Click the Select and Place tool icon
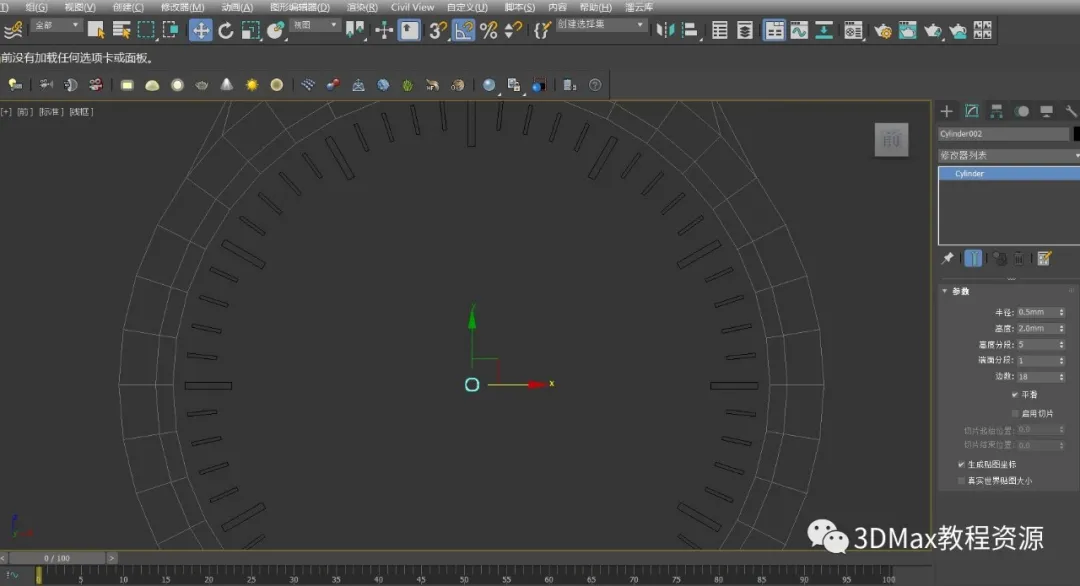 pyautogui.click(x=276, y=30)
